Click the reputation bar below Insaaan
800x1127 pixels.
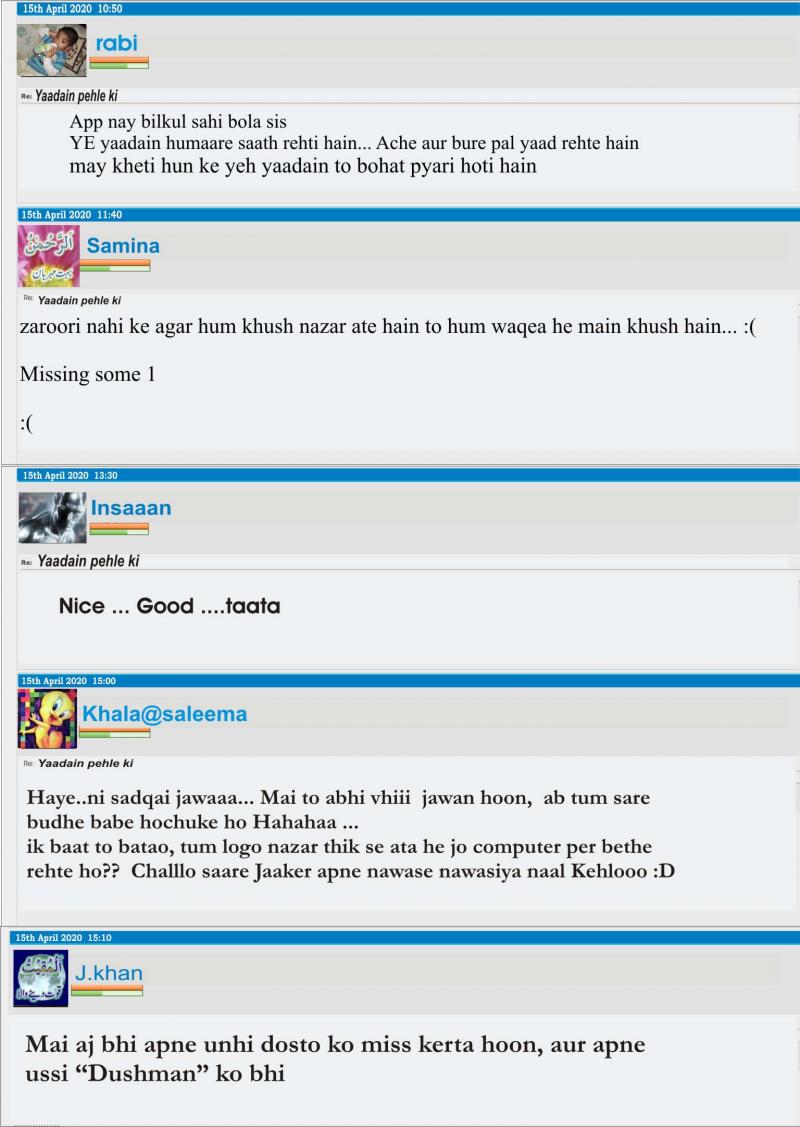tap(119, 529)
